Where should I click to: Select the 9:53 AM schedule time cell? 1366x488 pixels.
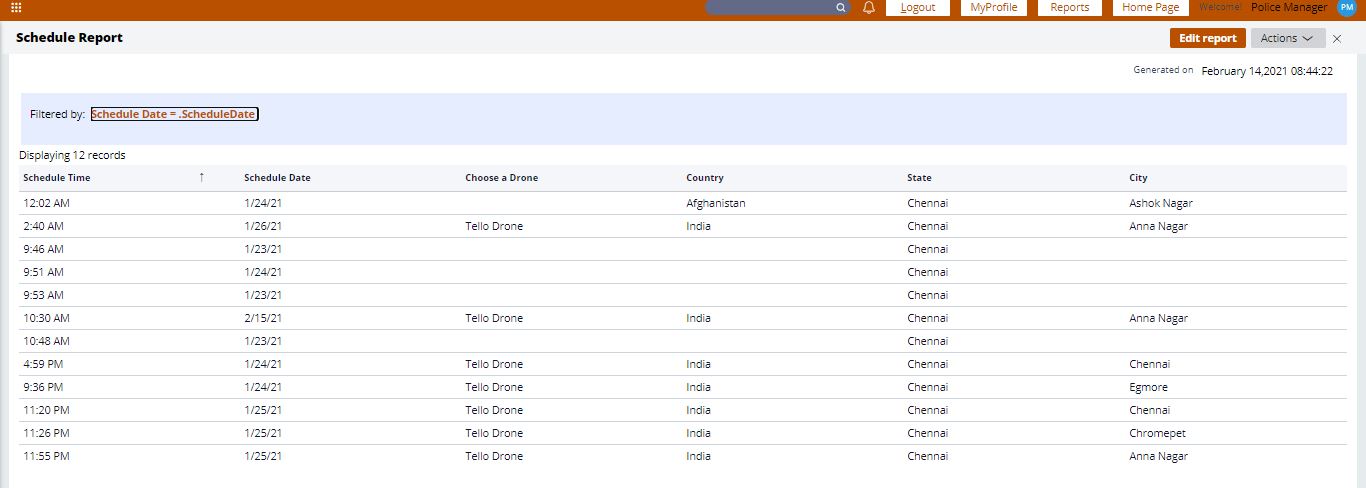(x=43, y=295)
